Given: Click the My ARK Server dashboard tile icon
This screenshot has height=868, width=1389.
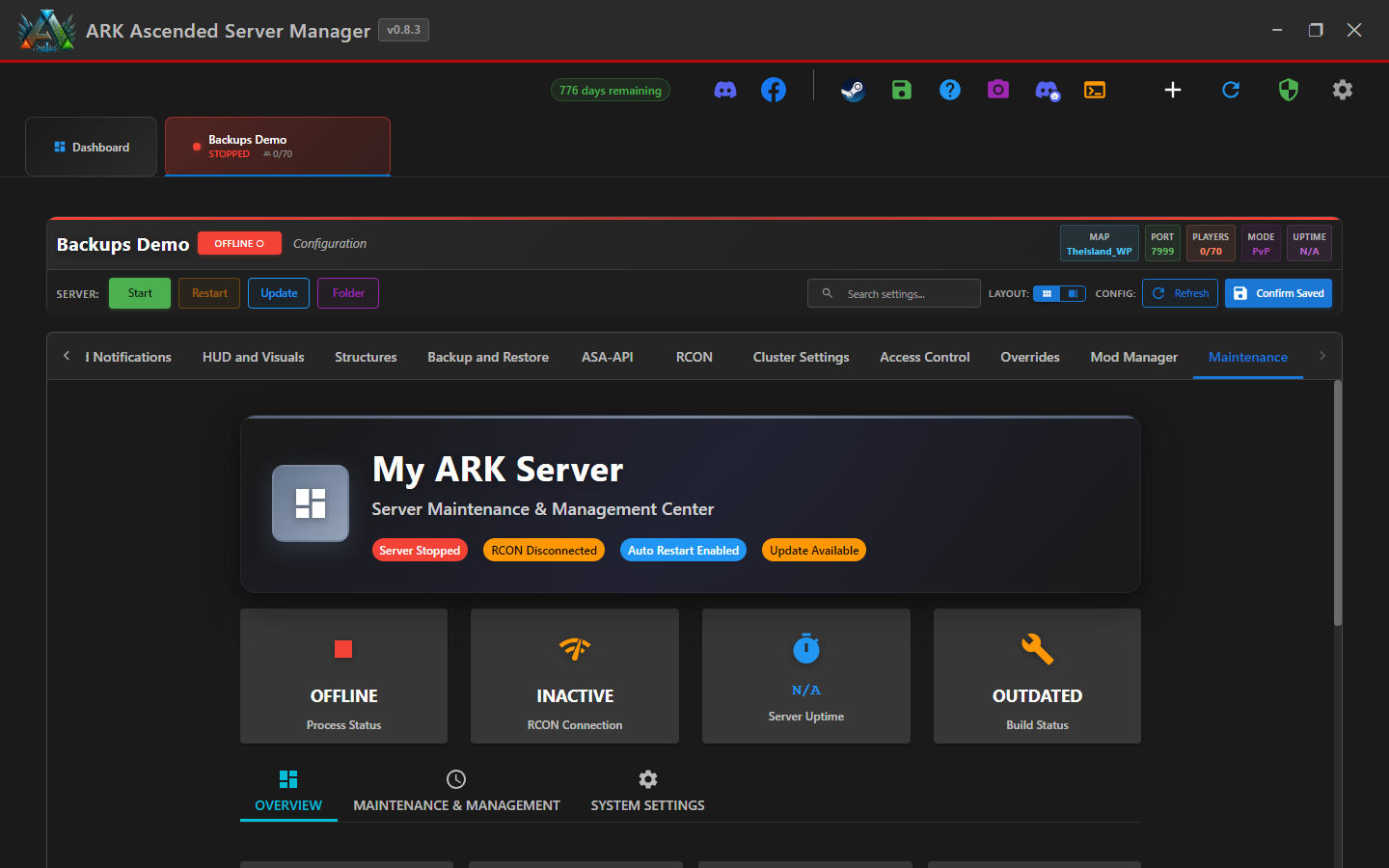Looking at the screenshot, I should coord(311,503).
